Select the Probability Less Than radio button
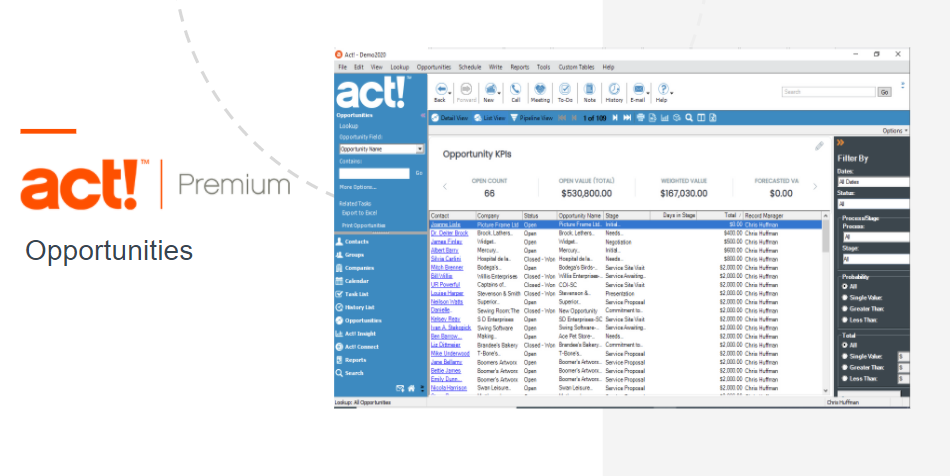Viewport: 950px width, 476px height. [x=845, y=320]
